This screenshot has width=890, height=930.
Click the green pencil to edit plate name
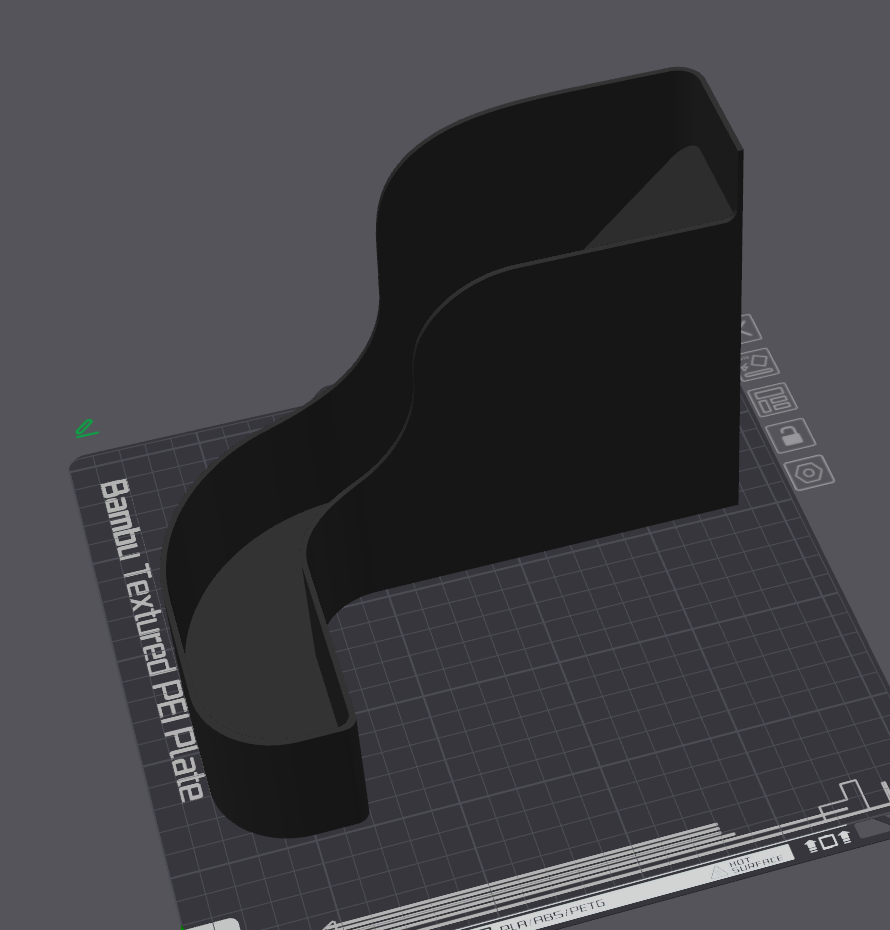point(87,429)
